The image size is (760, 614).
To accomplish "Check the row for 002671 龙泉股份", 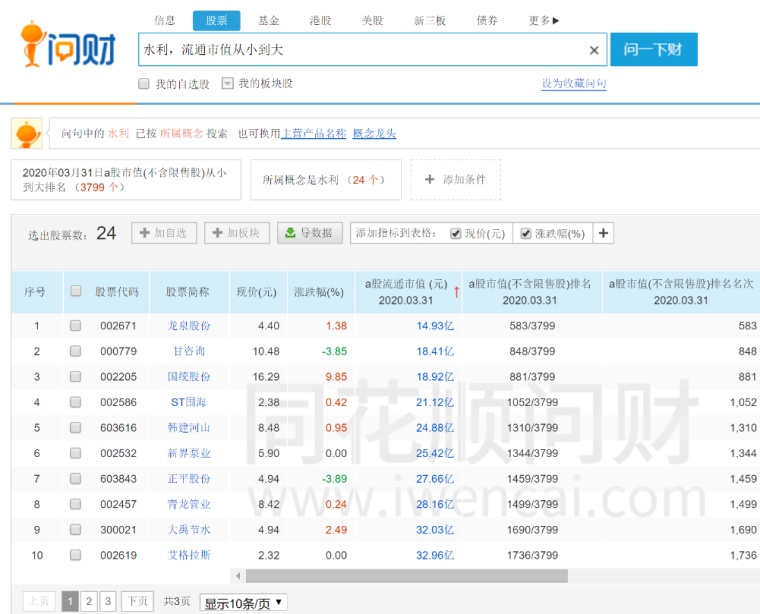I will [75, 325].
